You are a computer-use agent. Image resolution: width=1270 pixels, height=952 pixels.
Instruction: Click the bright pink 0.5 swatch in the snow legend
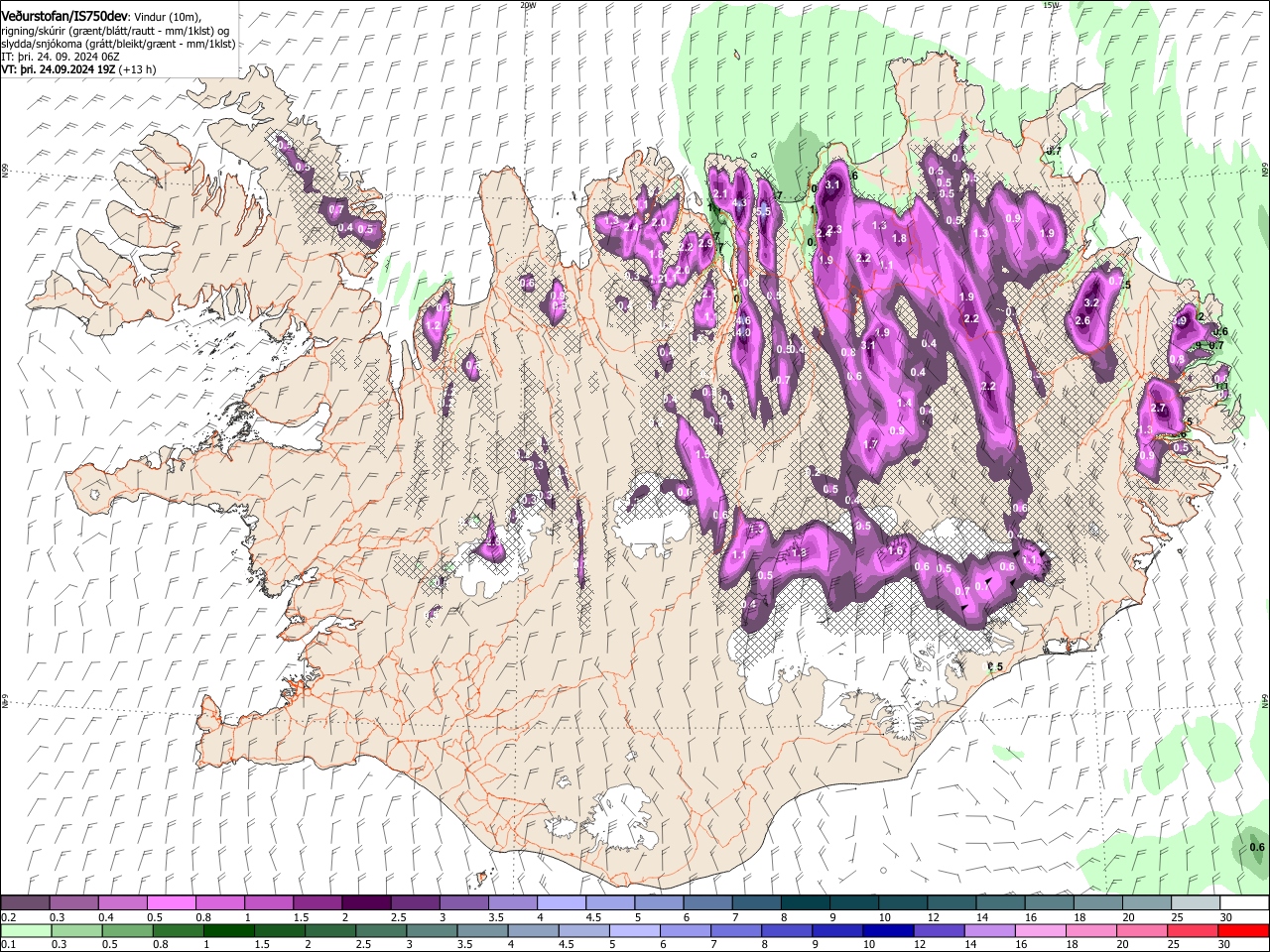171,903
